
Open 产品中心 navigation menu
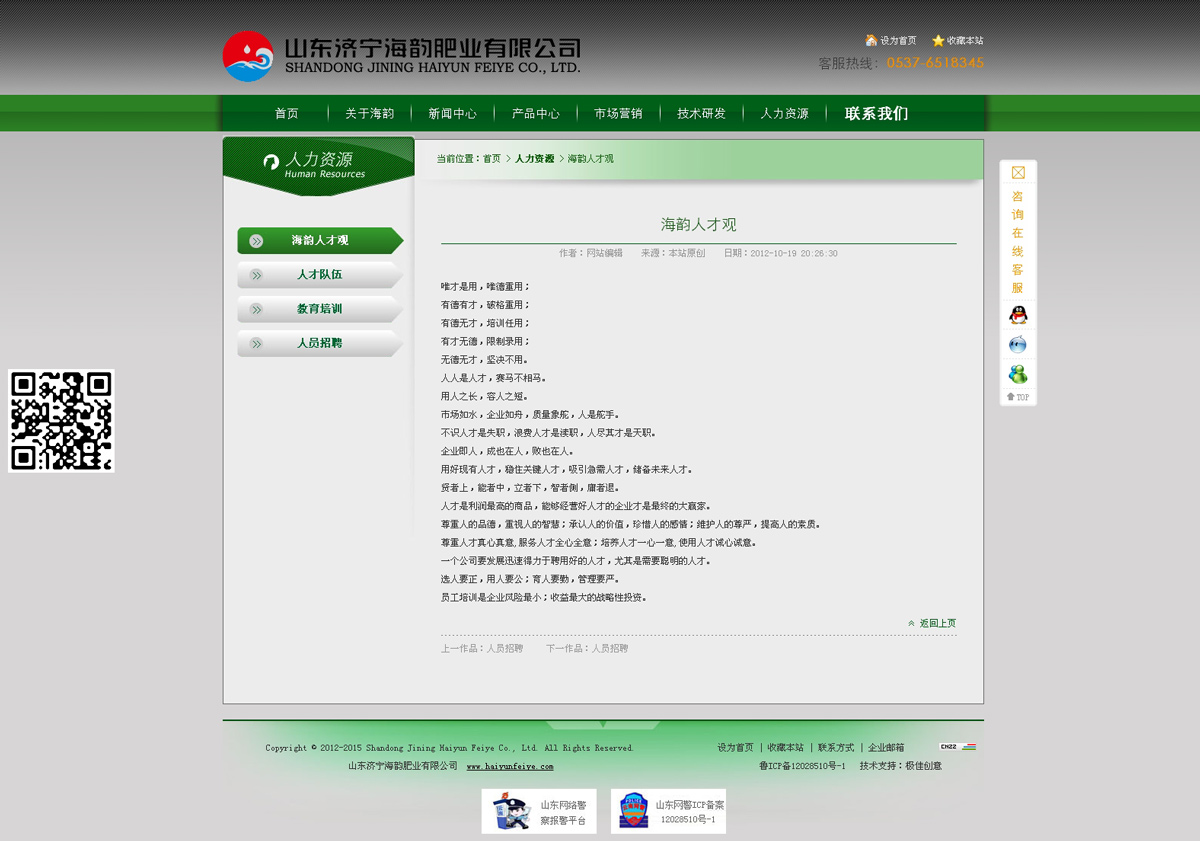click(x=536, y=114)
